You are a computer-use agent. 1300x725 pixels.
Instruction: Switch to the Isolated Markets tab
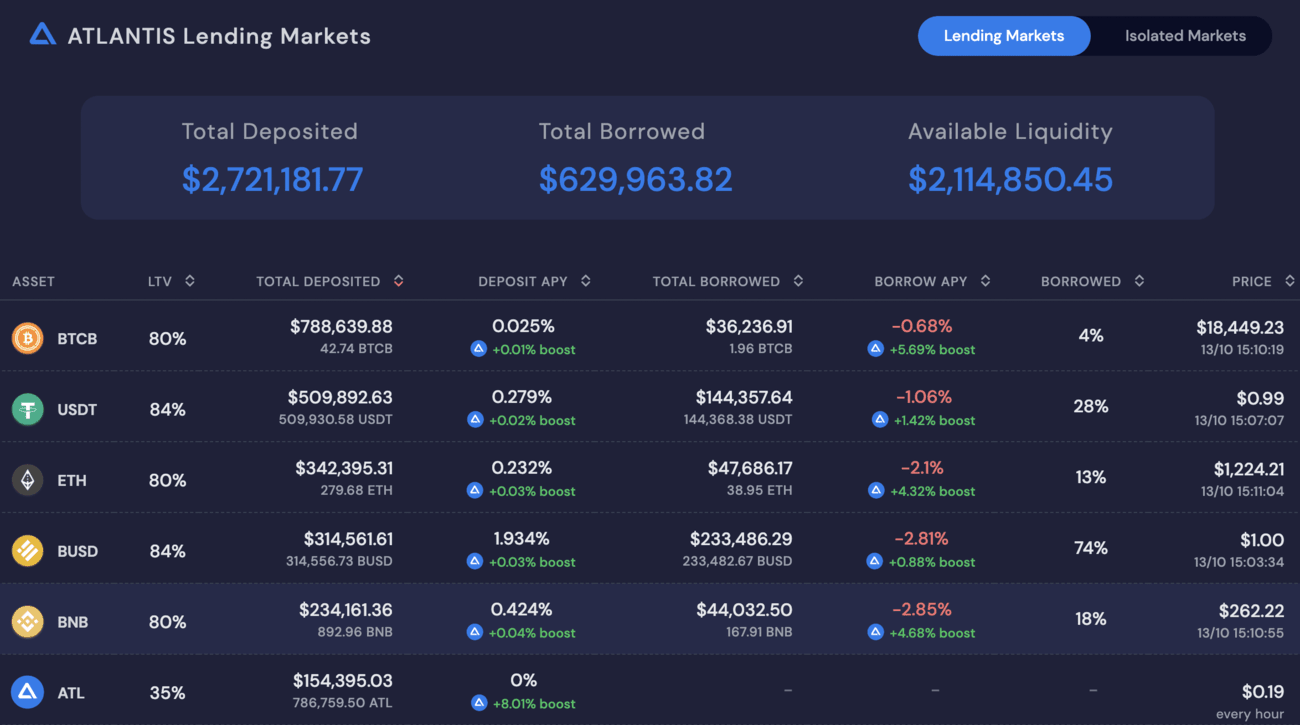1185,36
